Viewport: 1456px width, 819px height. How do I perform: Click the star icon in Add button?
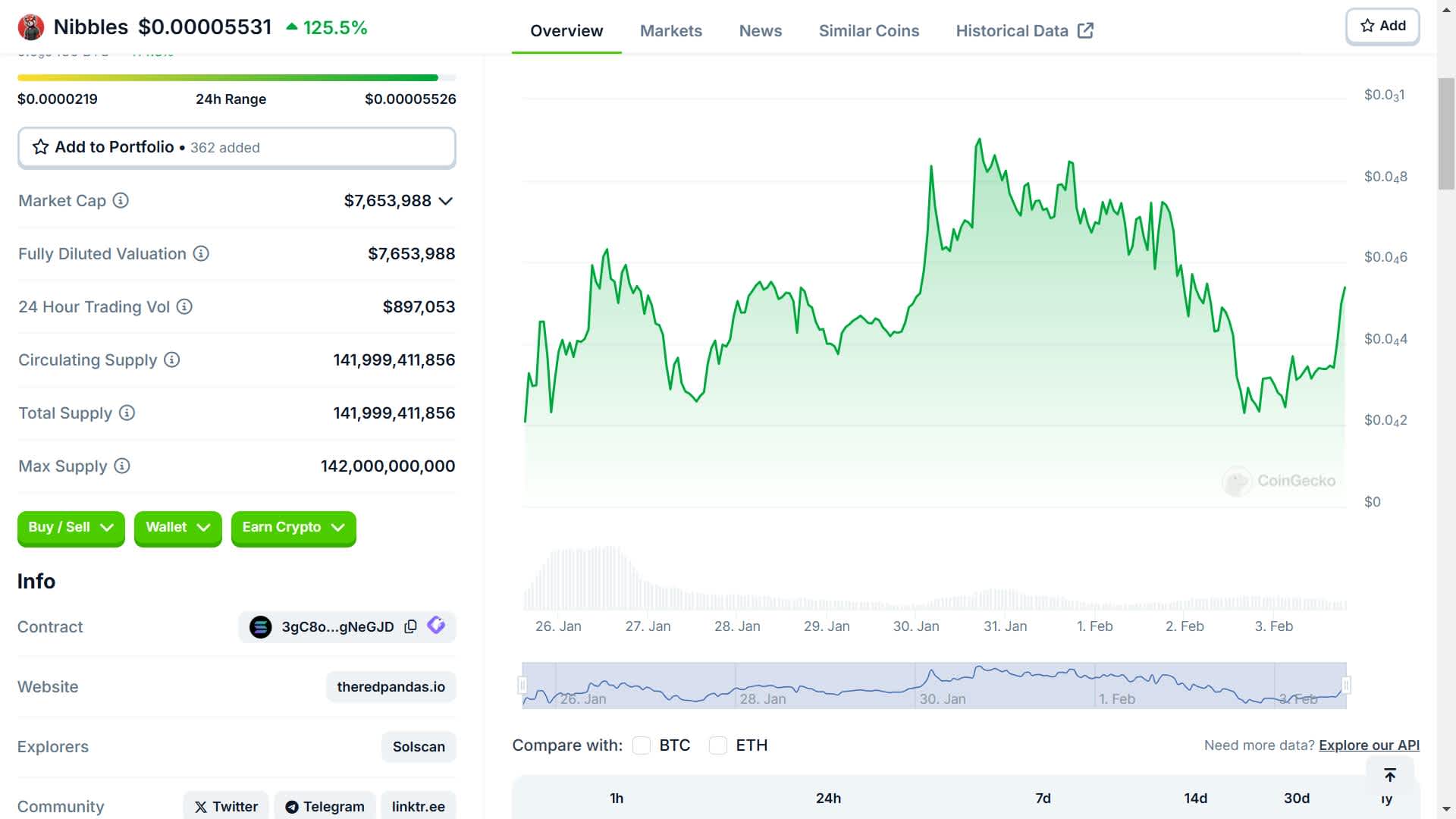point(1367,26)
